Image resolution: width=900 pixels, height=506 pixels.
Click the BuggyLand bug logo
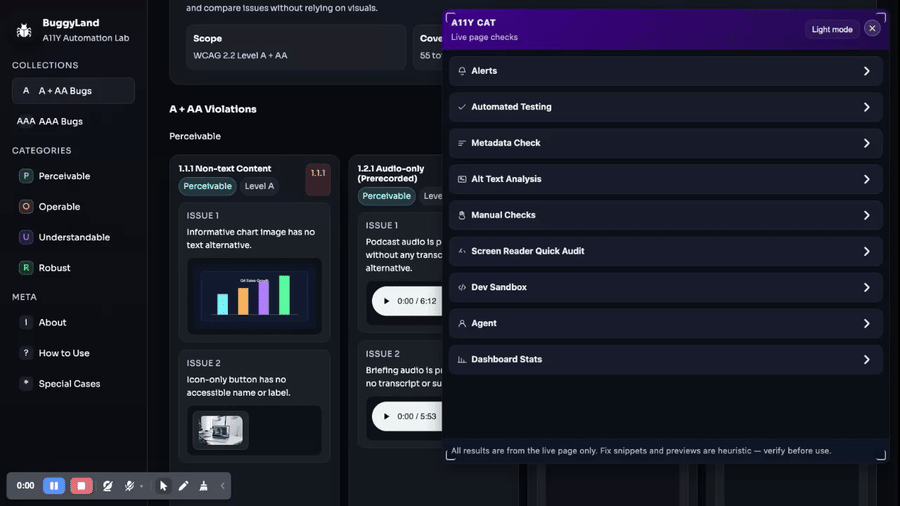24,30
